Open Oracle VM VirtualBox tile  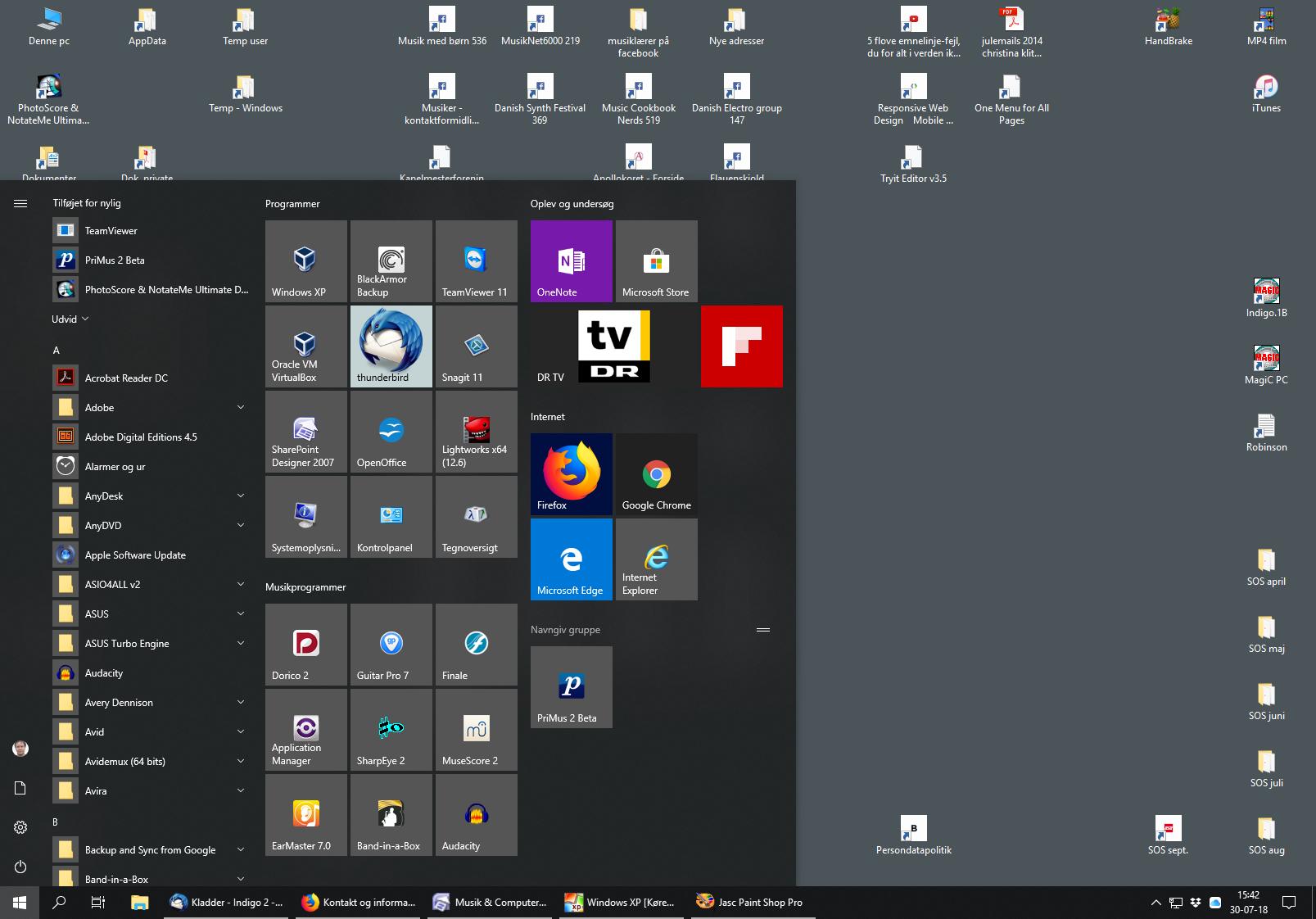[306, 346]
